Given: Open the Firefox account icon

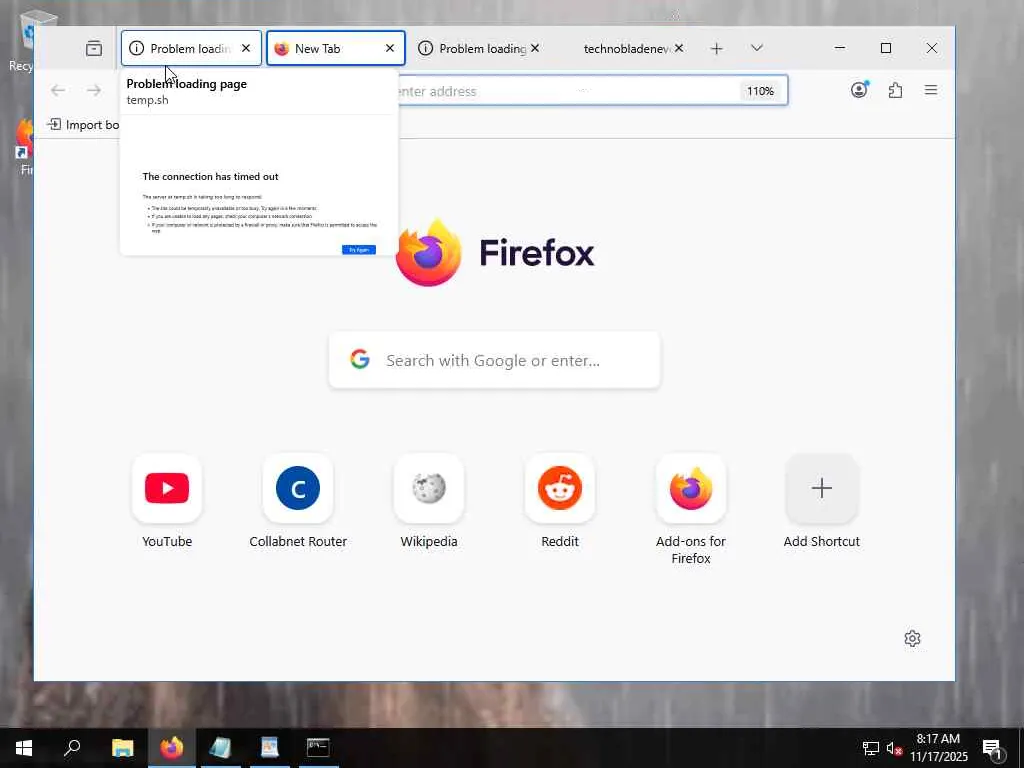Looking at the screenshot, I should (859, 90).
